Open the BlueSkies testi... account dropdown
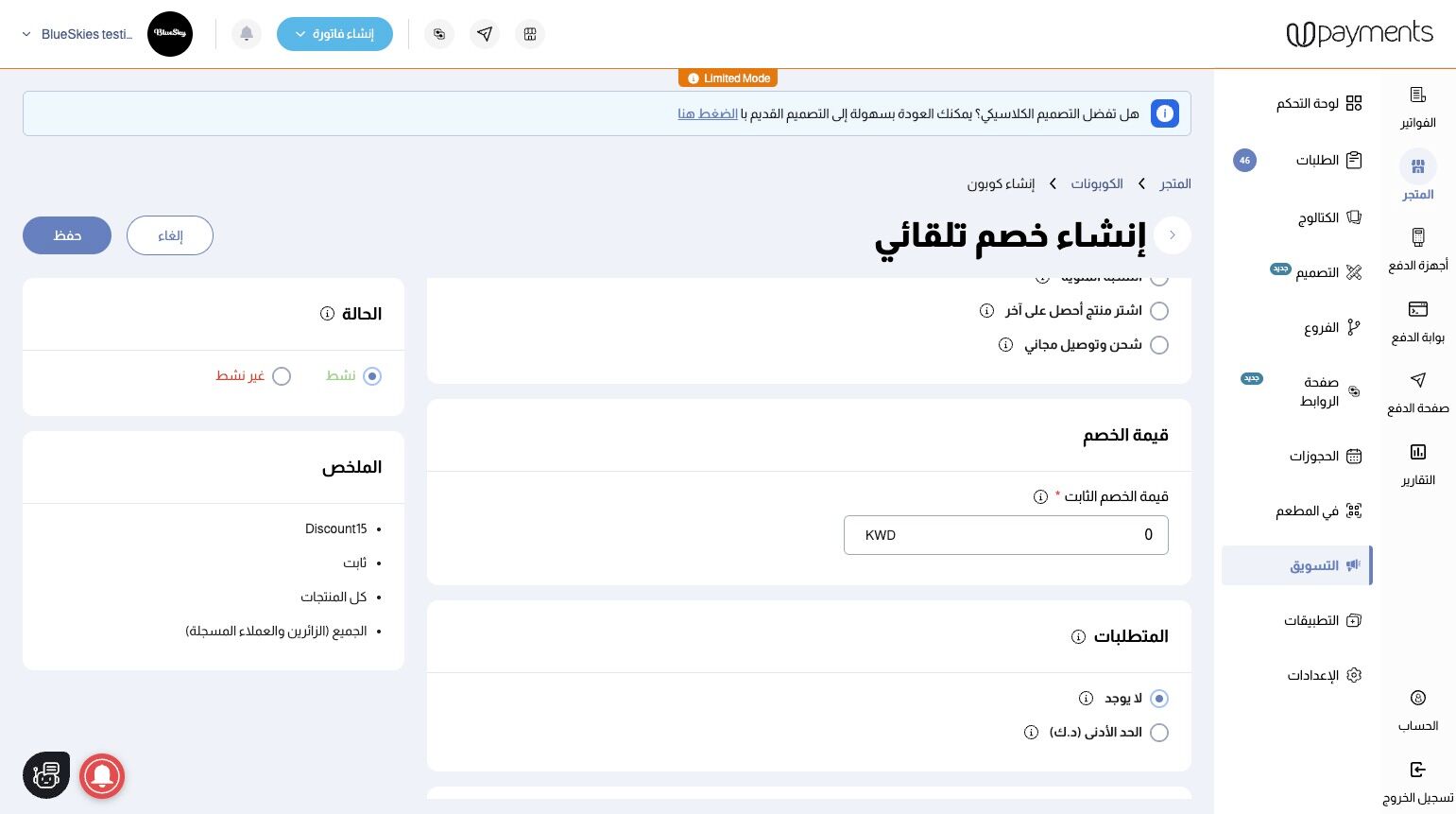This screenshot has width=1456, height=814. [x=77, y=34]
